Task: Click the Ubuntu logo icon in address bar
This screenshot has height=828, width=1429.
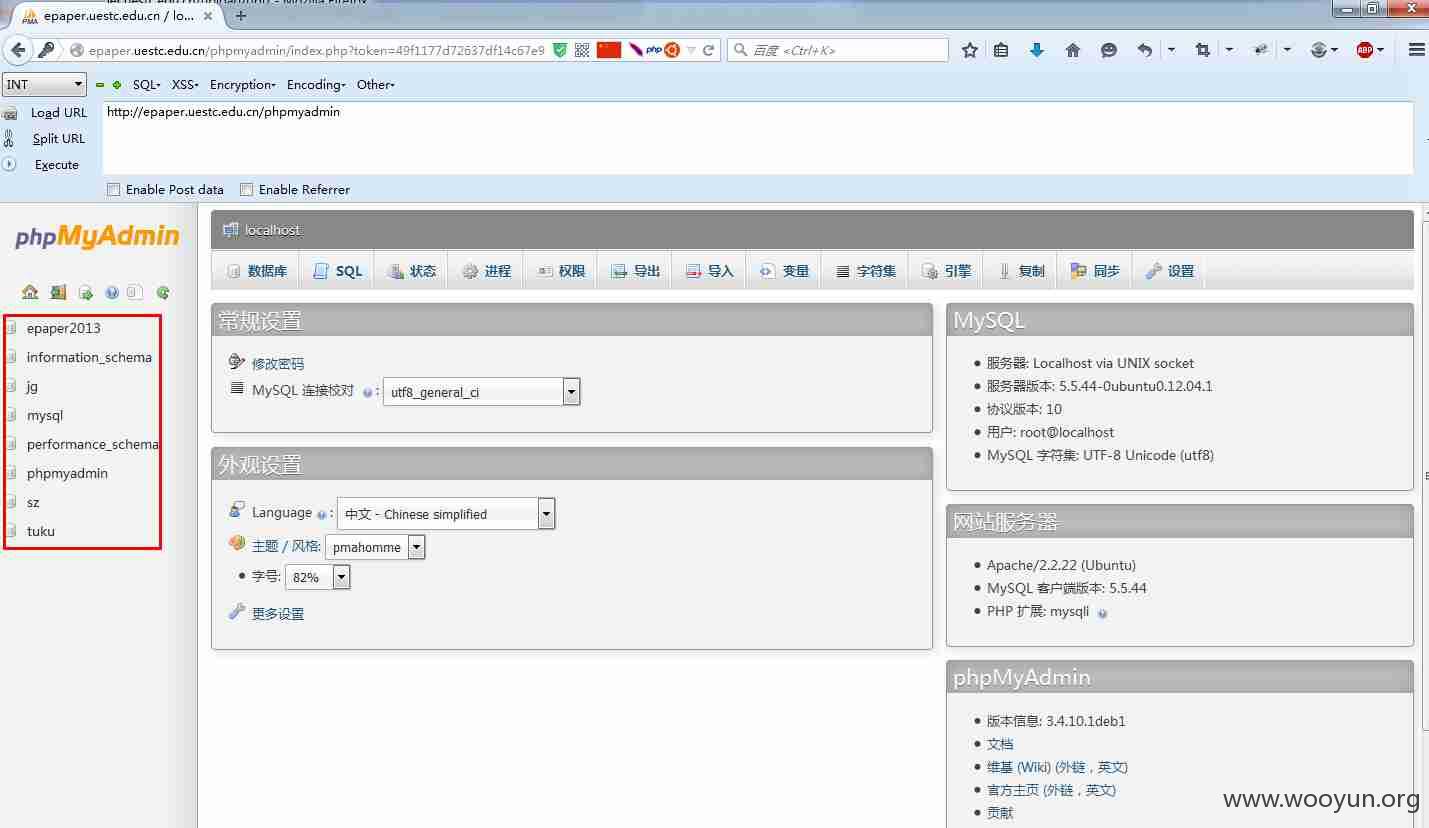Action: (x=672, y=50)
